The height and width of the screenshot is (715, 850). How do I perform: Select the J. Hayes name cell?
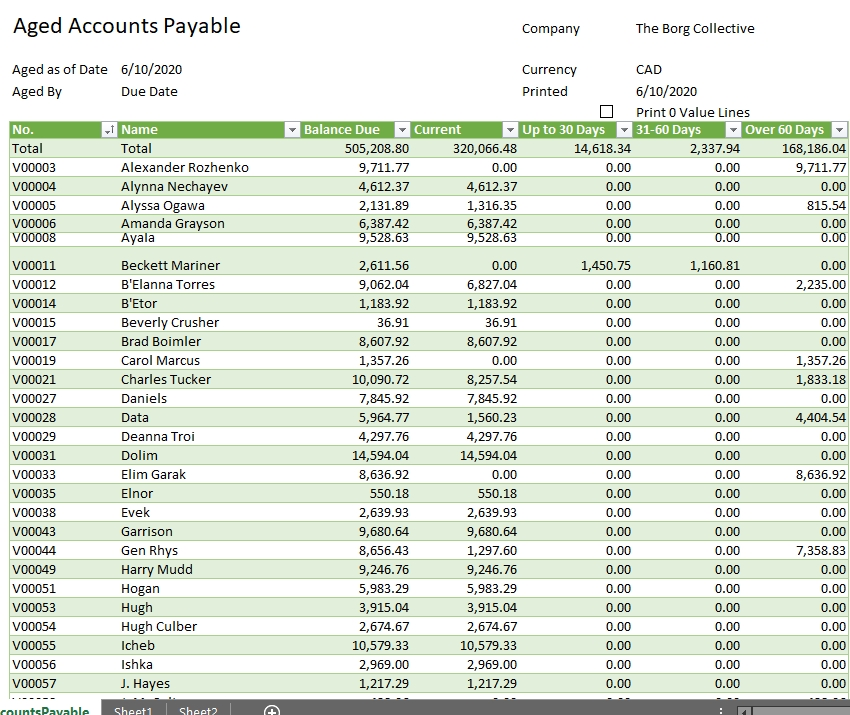145,683
